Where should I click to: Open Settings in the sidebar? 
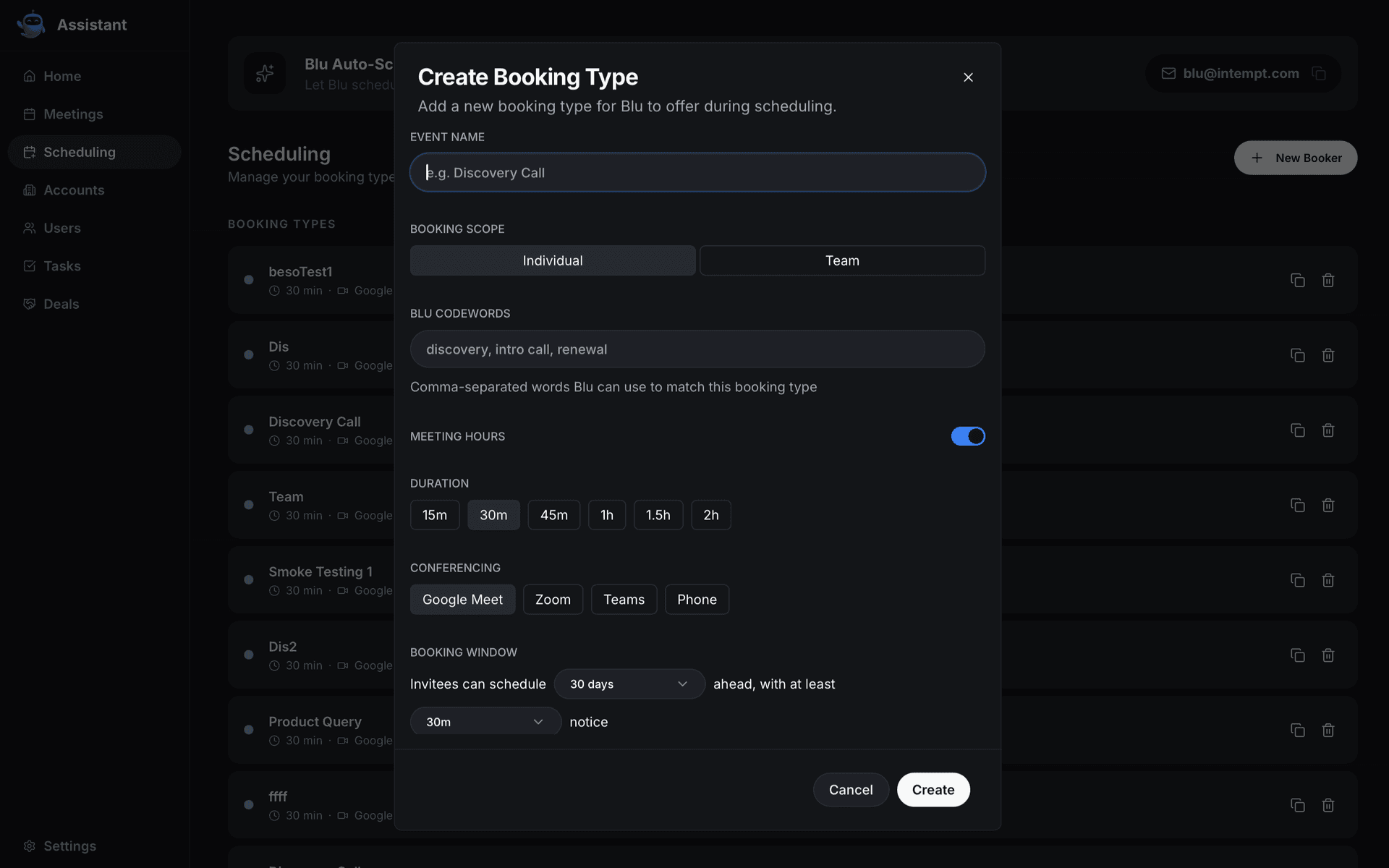tap(94, 846)
